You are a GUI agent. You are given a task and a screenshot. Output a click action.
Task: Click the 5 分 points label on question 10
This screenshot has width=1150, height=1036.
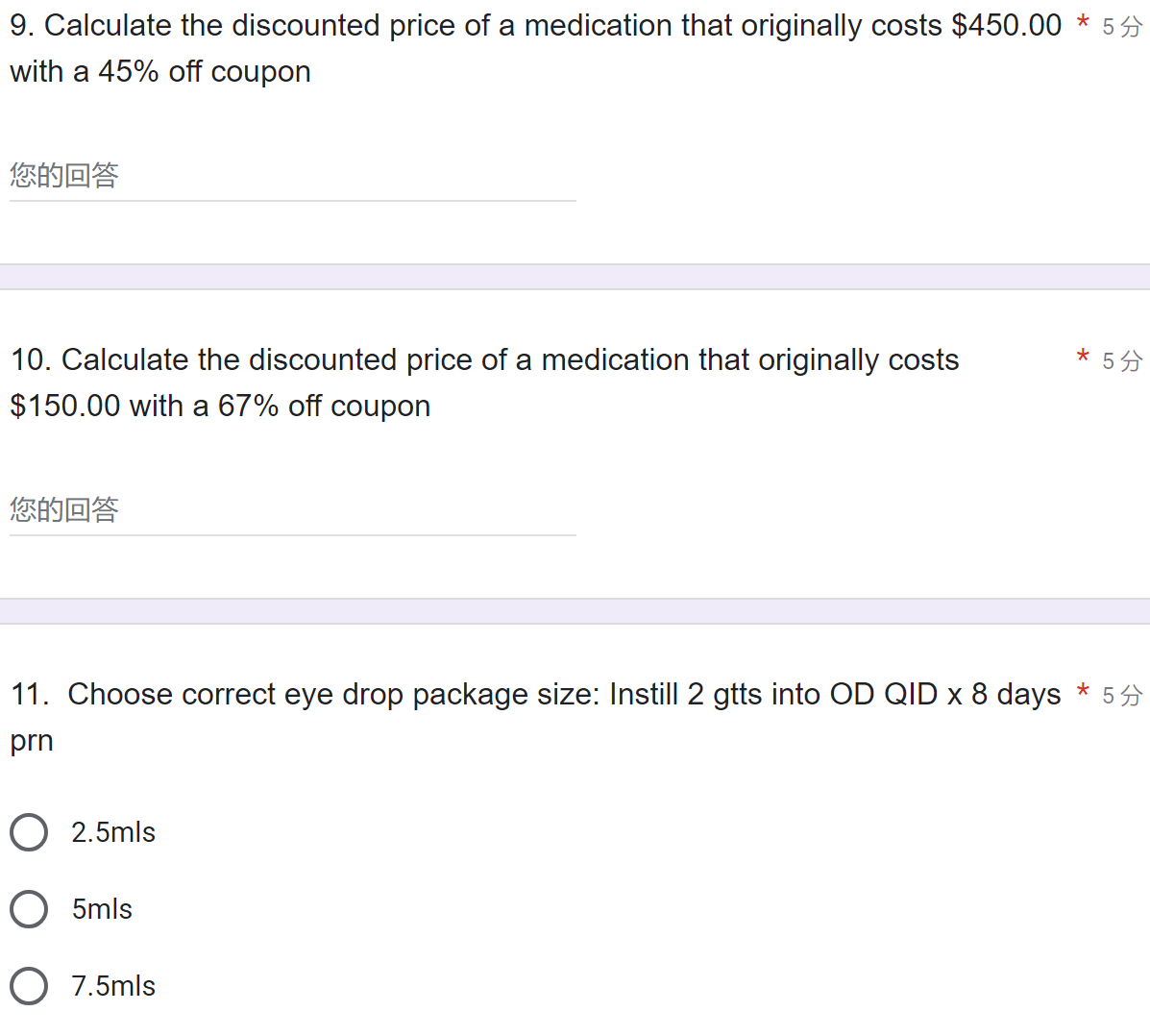(1121, 361)
